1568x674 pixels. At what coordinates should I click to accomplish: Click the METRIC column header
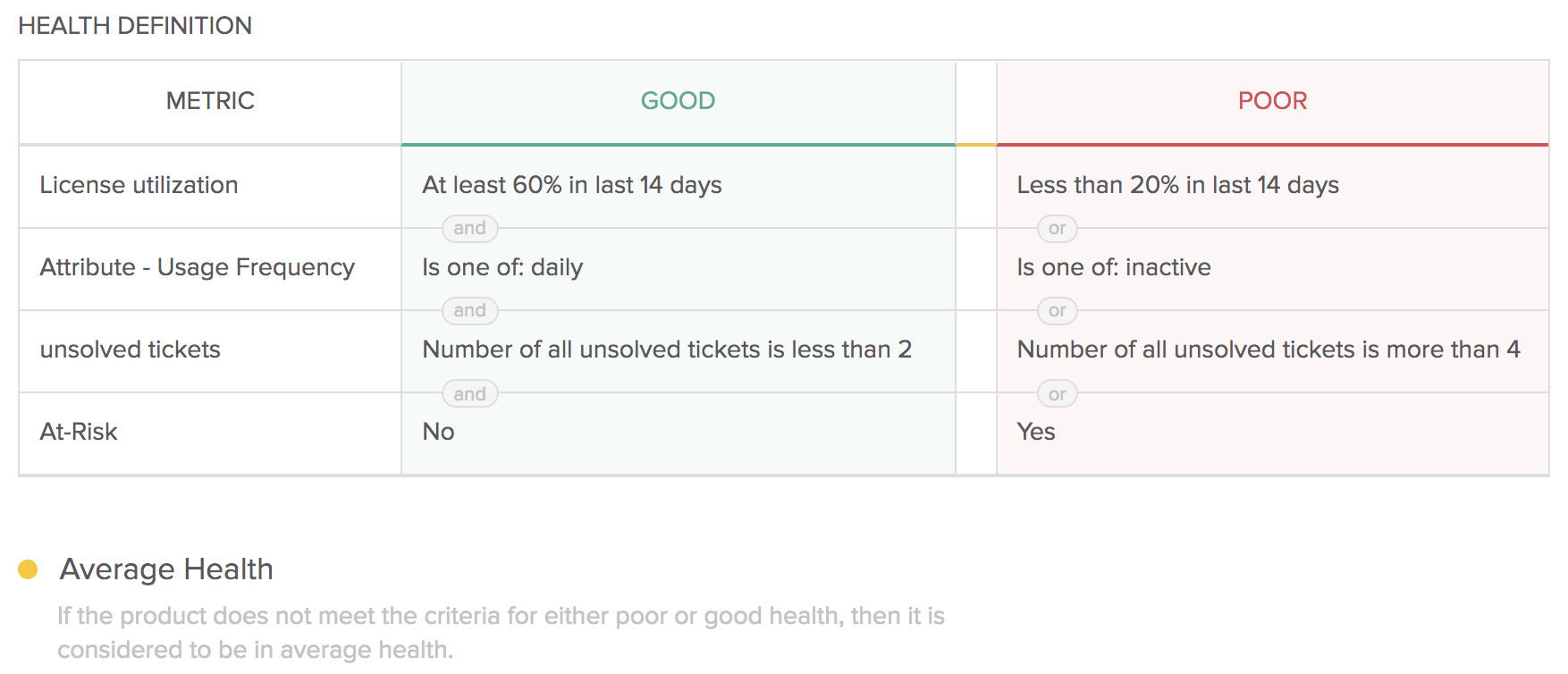[x=210, y=101]
